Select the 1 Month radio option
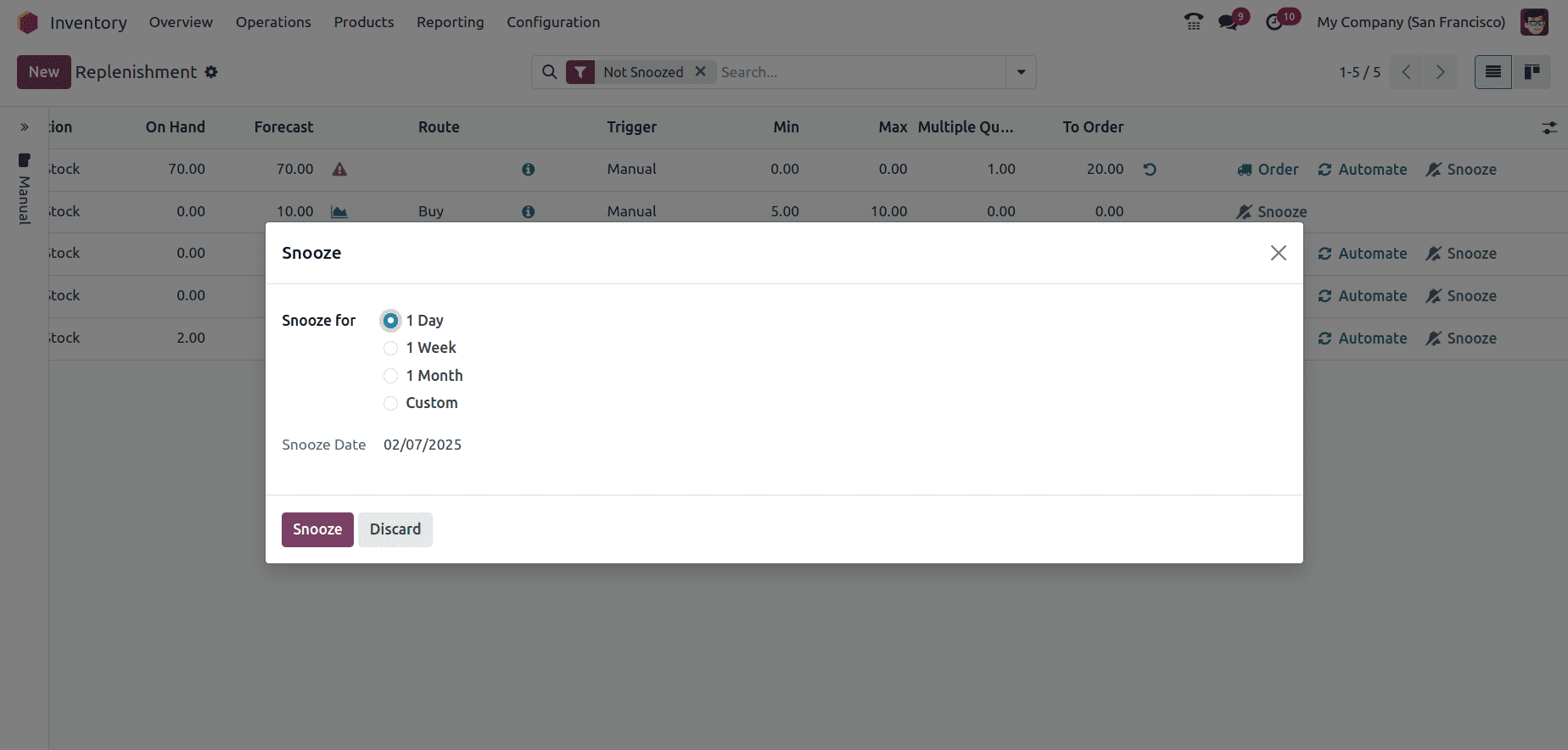The image size is (1568, 750). [390, 376]
